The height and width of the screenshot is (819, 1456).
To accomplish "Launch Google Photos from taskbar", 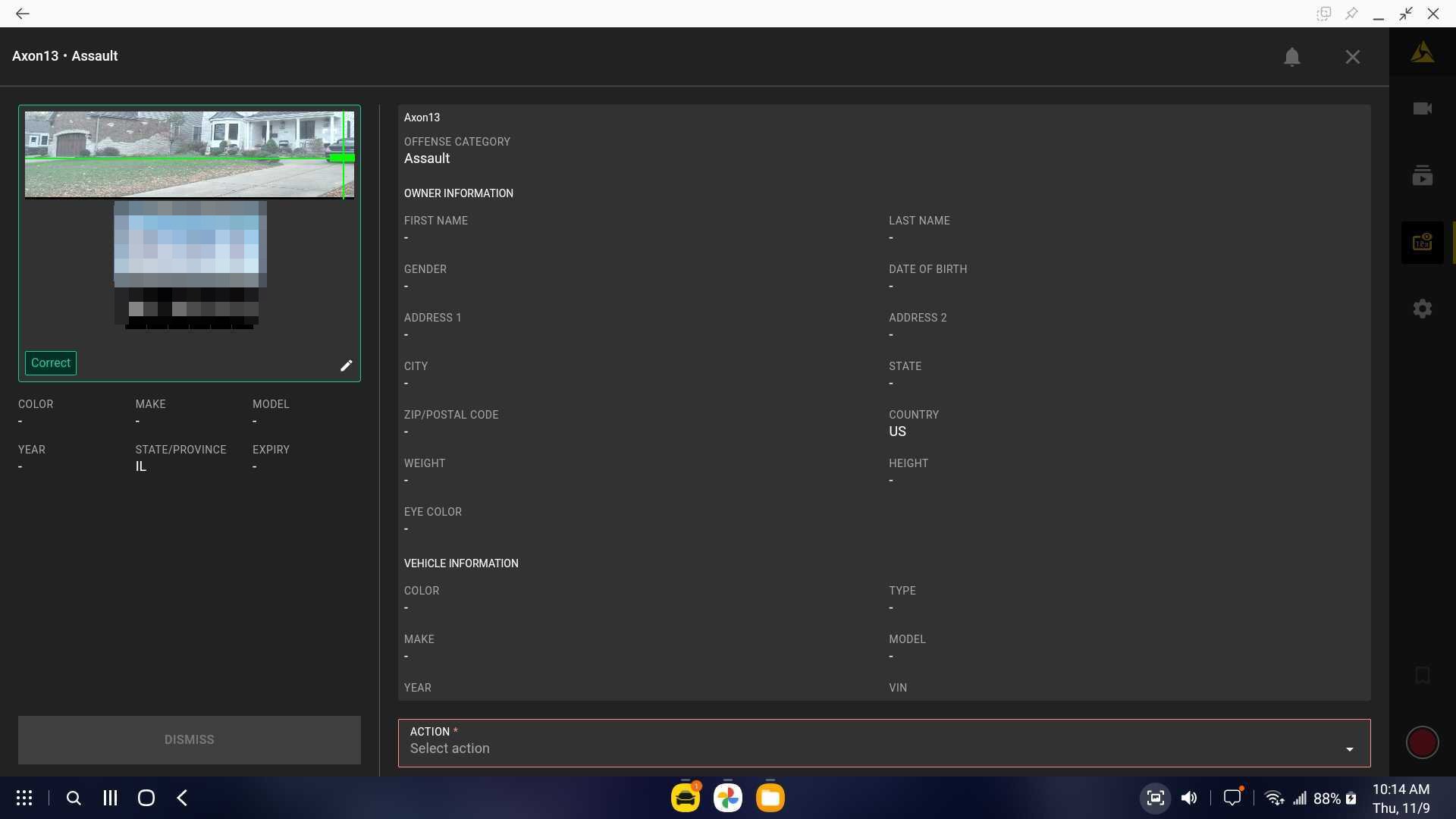I will click(727, 798).
